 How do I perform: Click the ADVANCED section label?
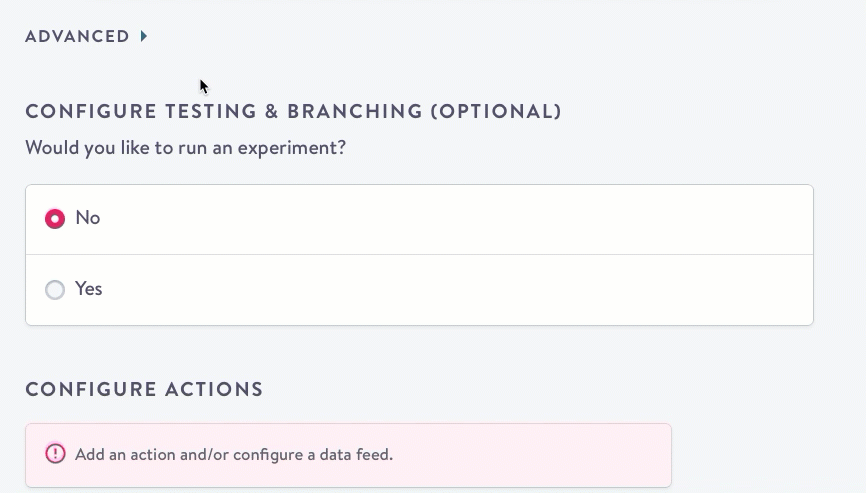point(77,37)
